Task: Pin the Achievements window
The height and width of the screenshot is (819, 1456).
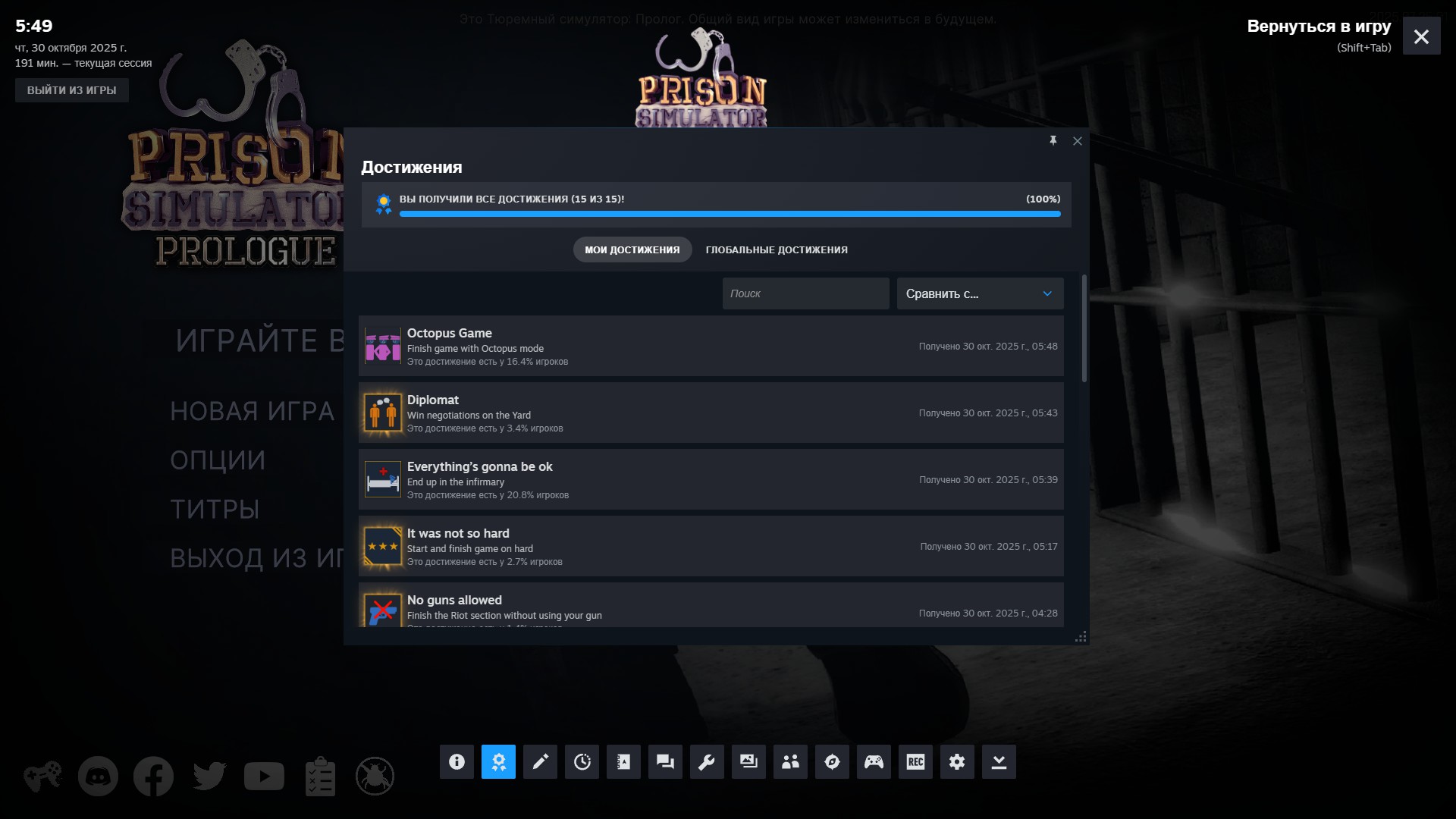Action: point(1053,141)
